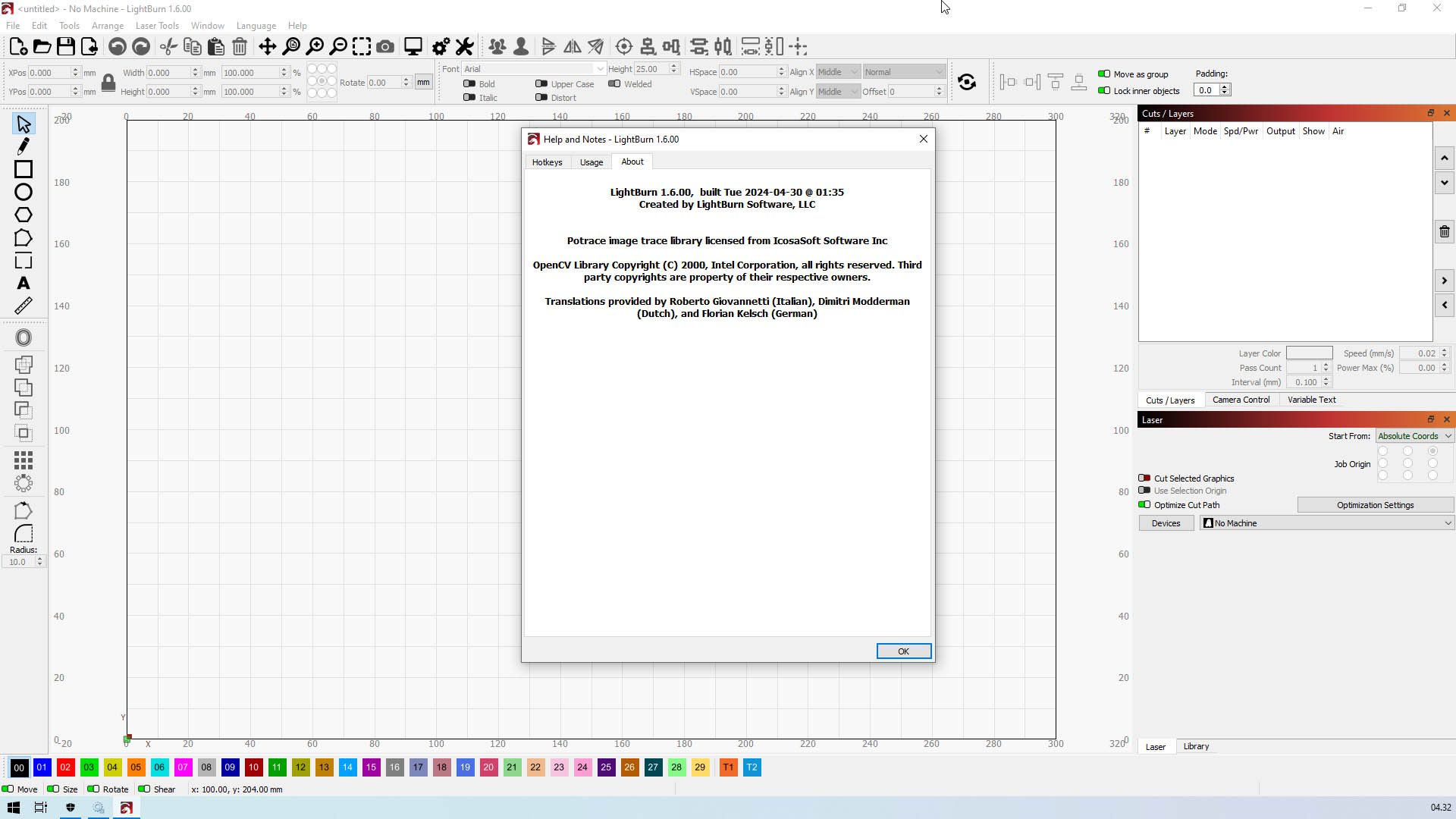
Task: Switch to the Hotkeys tab
Action: click(x=547, y=162)
